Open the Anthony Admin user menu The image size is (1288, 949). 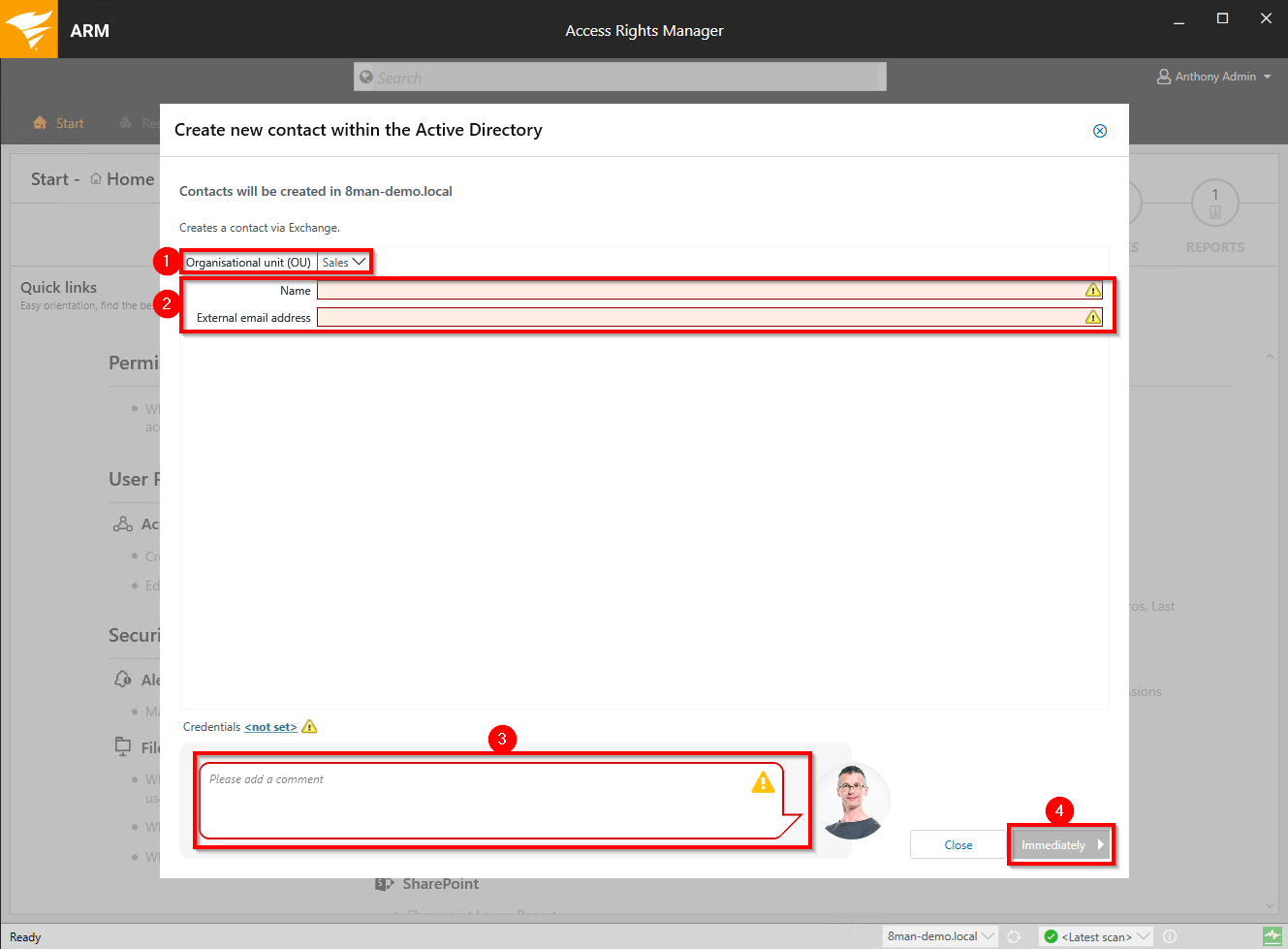click(x=1214, y=77)
